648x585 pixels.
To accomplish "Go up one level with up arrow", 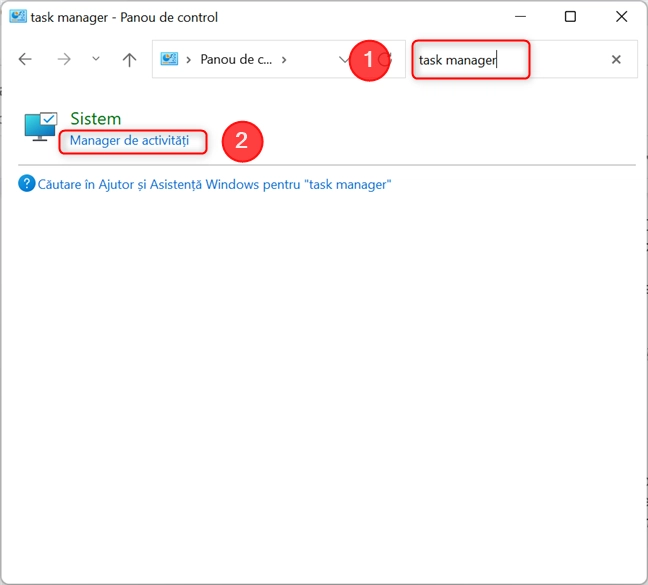I will 129,60.
